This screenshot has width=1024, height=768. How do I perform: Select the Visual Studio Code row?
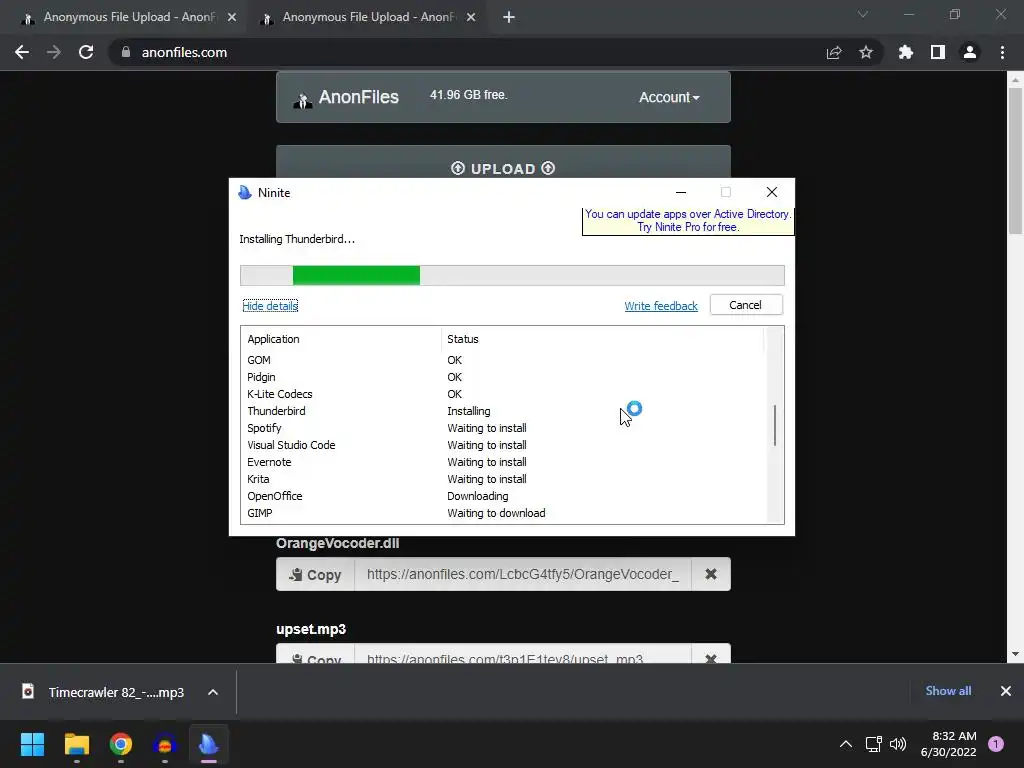point(503,445)
